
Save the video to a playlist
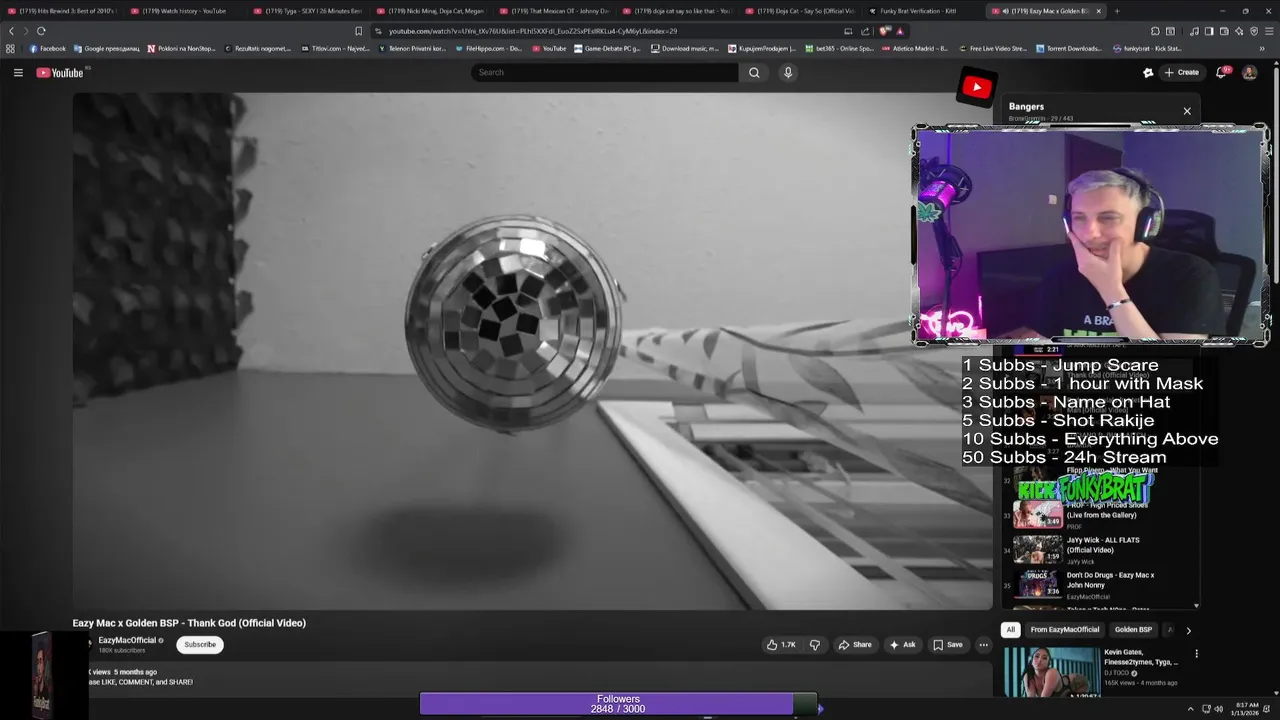(x=948, y=645)
